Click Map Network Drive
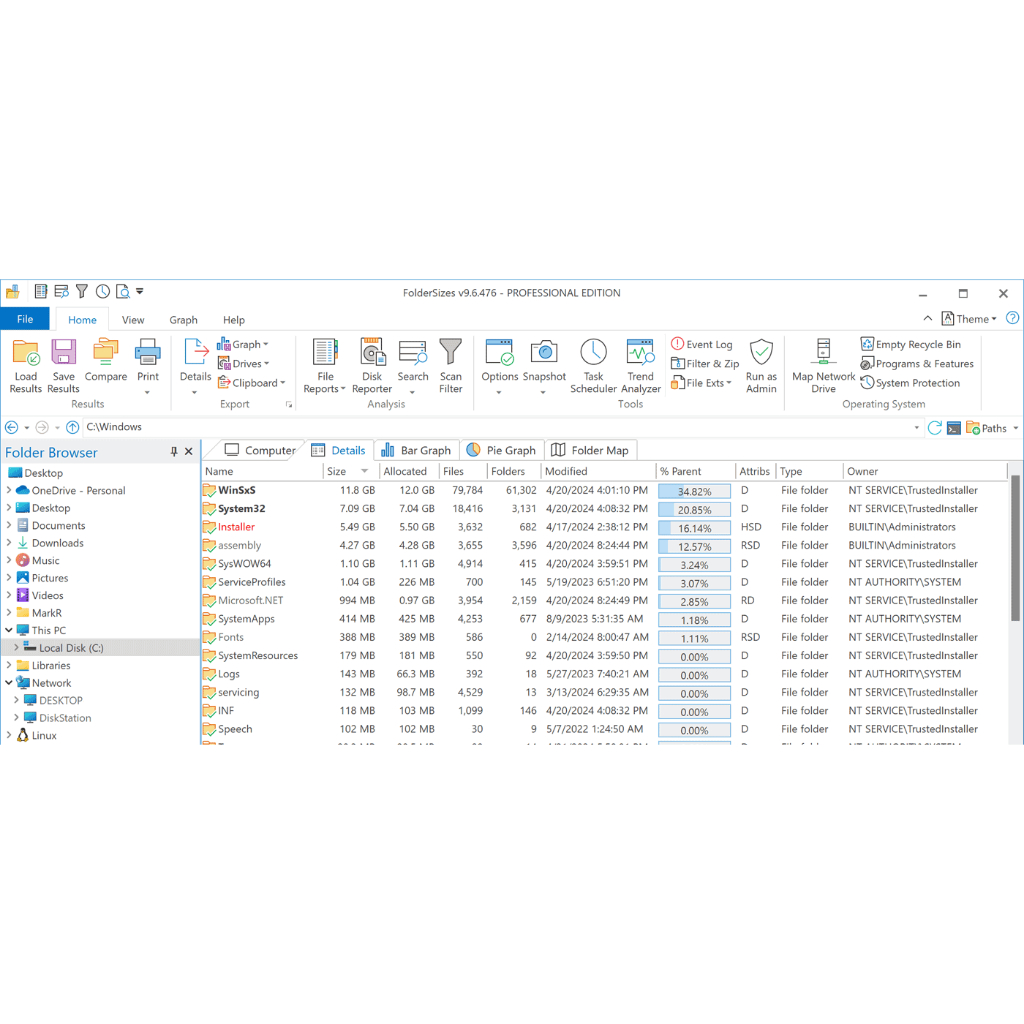Screen dimensions: 1024x1024 coord(822,364)
